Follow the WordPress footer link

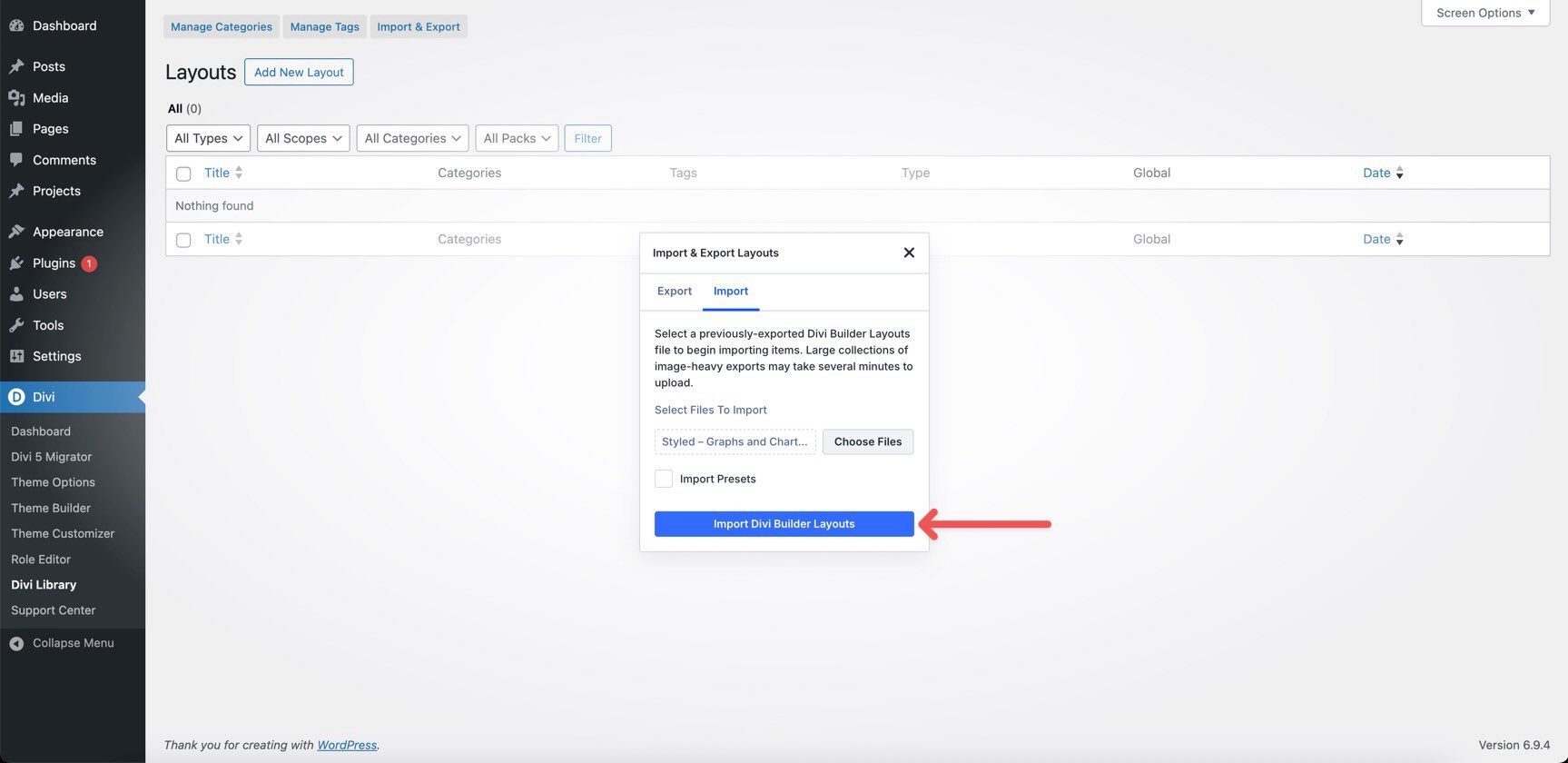click(347, 745)
